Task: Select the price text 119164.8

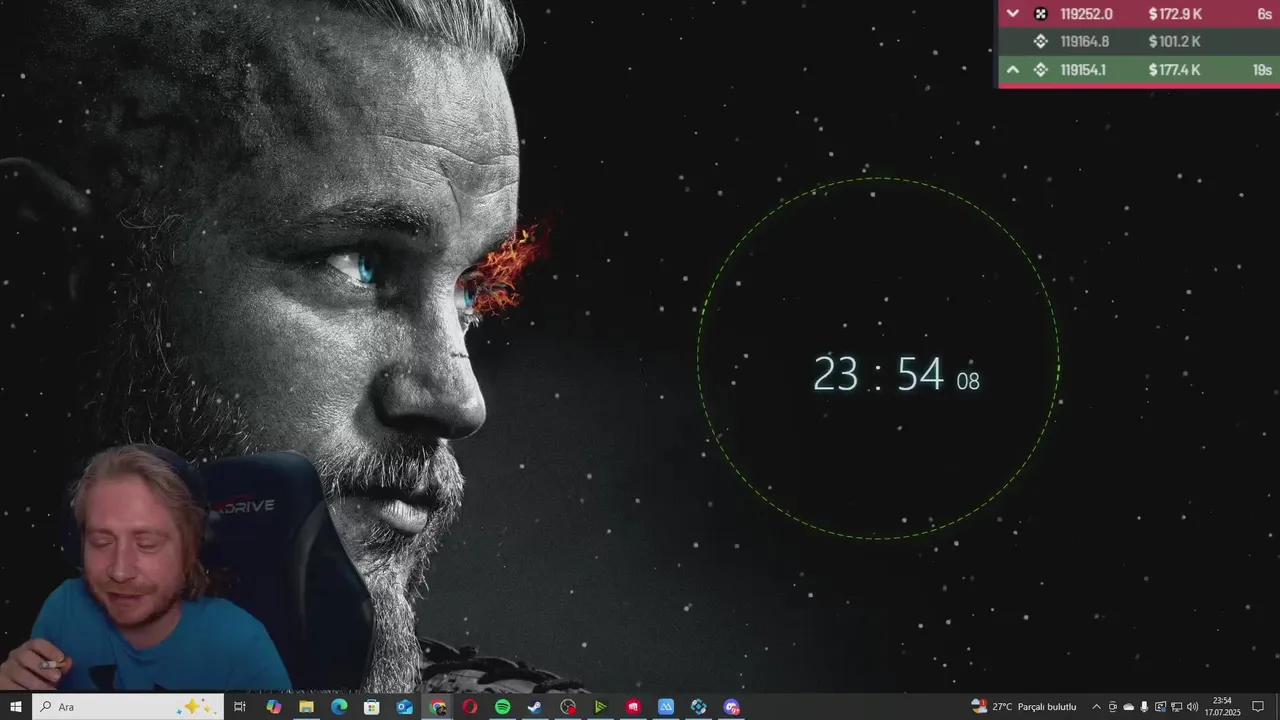Action: (1084, 42)
